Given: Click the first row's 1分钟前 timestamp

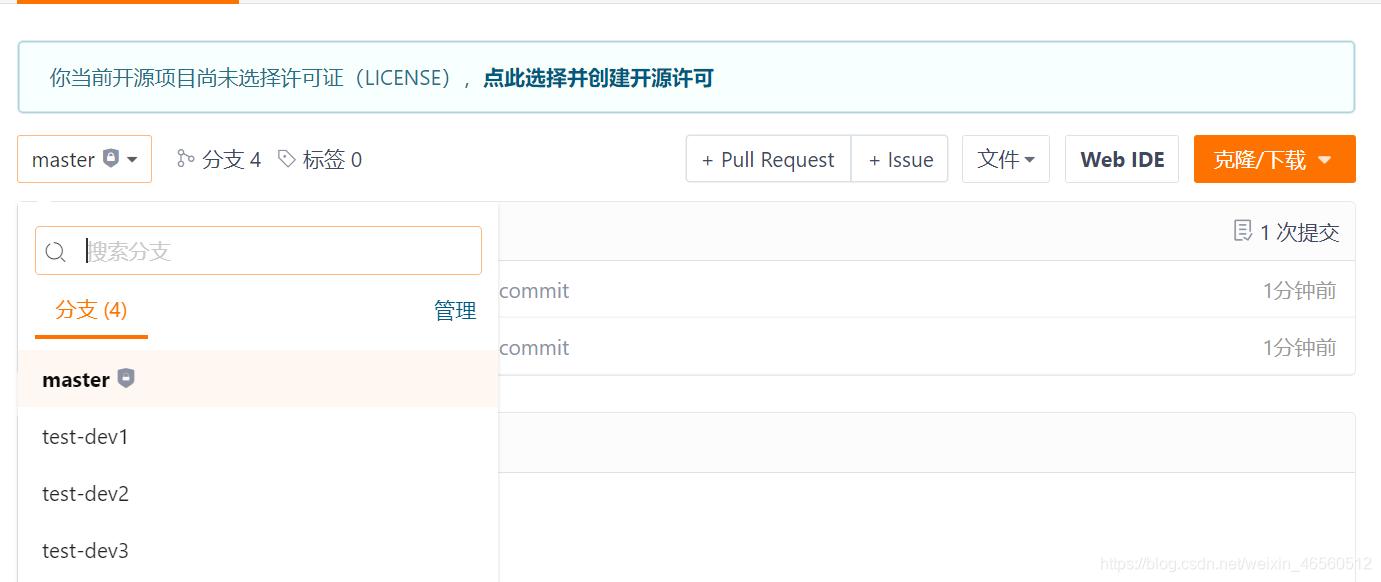Looking at the screenshot, I should [1299, 291].
